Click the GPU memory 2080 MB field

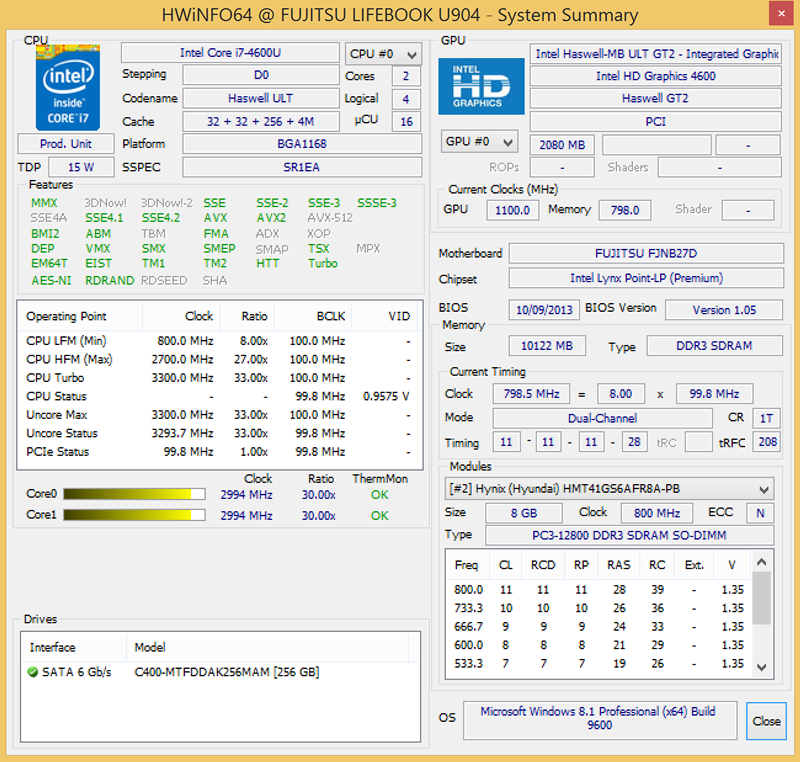pyautogui.click(x=562, y=145)
